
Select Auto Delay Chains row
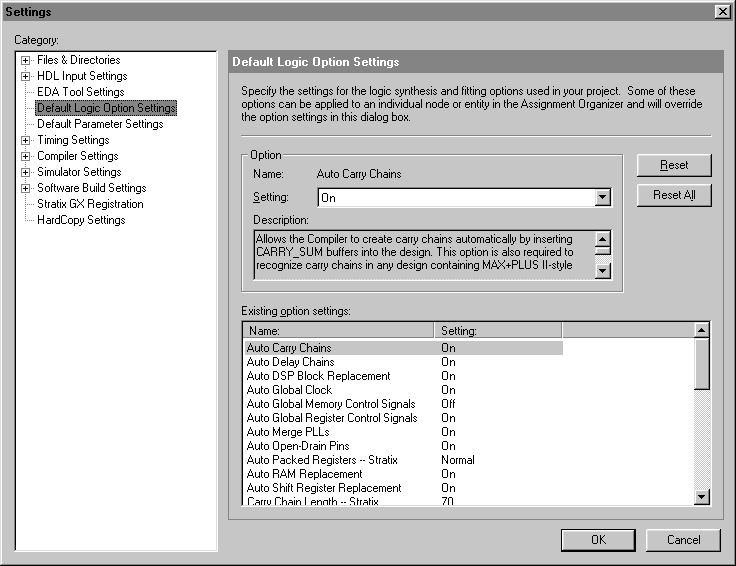click(x=403, y=362)
